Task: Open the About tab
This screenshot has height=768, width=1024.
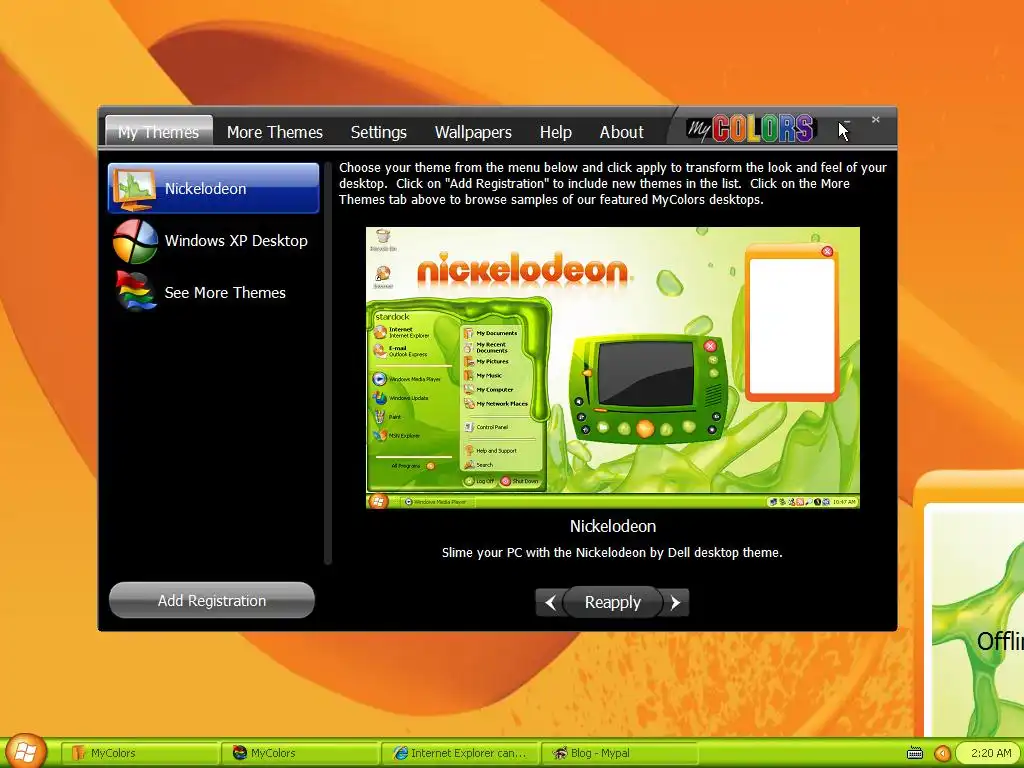Action: [x=622, y=132]
